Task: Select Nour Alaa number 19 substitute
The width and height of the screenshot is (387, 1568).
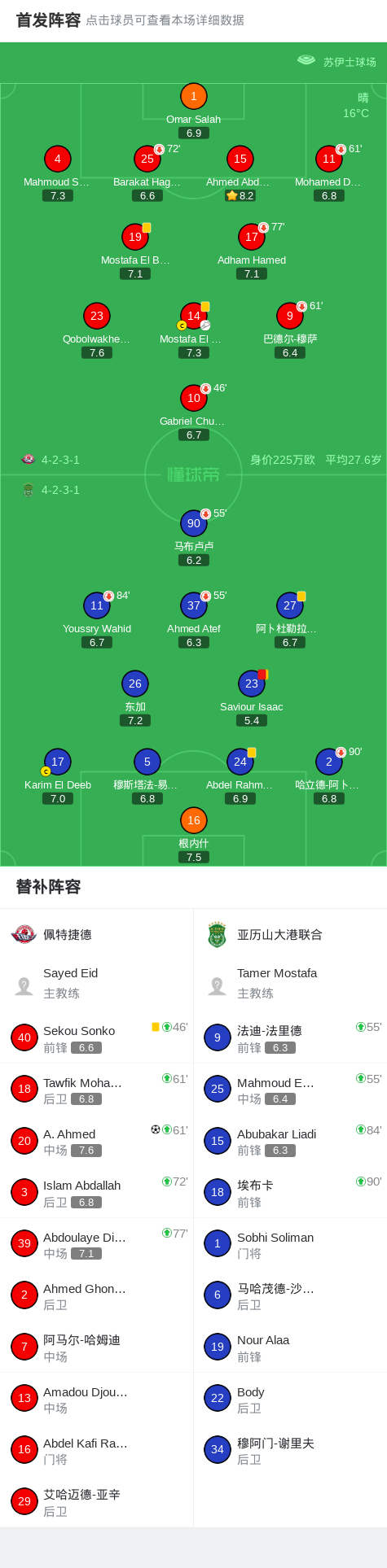Action: click(290, 1347)
